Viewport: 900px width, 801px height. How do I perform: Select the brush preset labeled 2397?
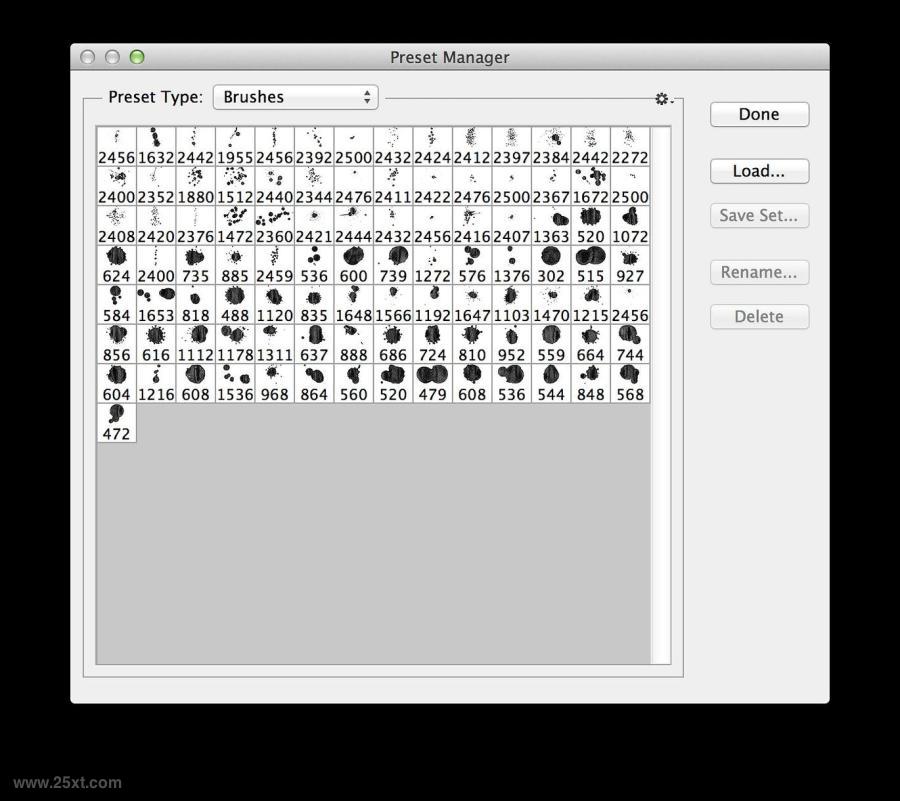click(x=511, y=147)
